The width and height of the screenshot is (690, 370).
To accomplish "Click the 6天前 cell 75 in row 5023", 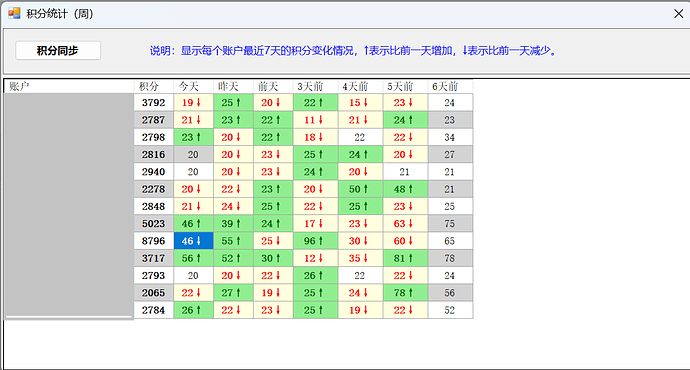I will [x=450, y=223].
